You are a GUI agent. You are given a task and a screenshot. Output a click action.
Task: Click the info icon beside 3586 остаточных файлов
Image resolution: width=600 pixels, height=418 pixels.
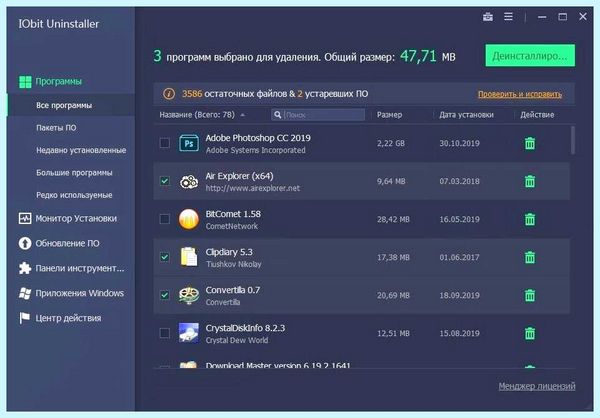[169, 94]
